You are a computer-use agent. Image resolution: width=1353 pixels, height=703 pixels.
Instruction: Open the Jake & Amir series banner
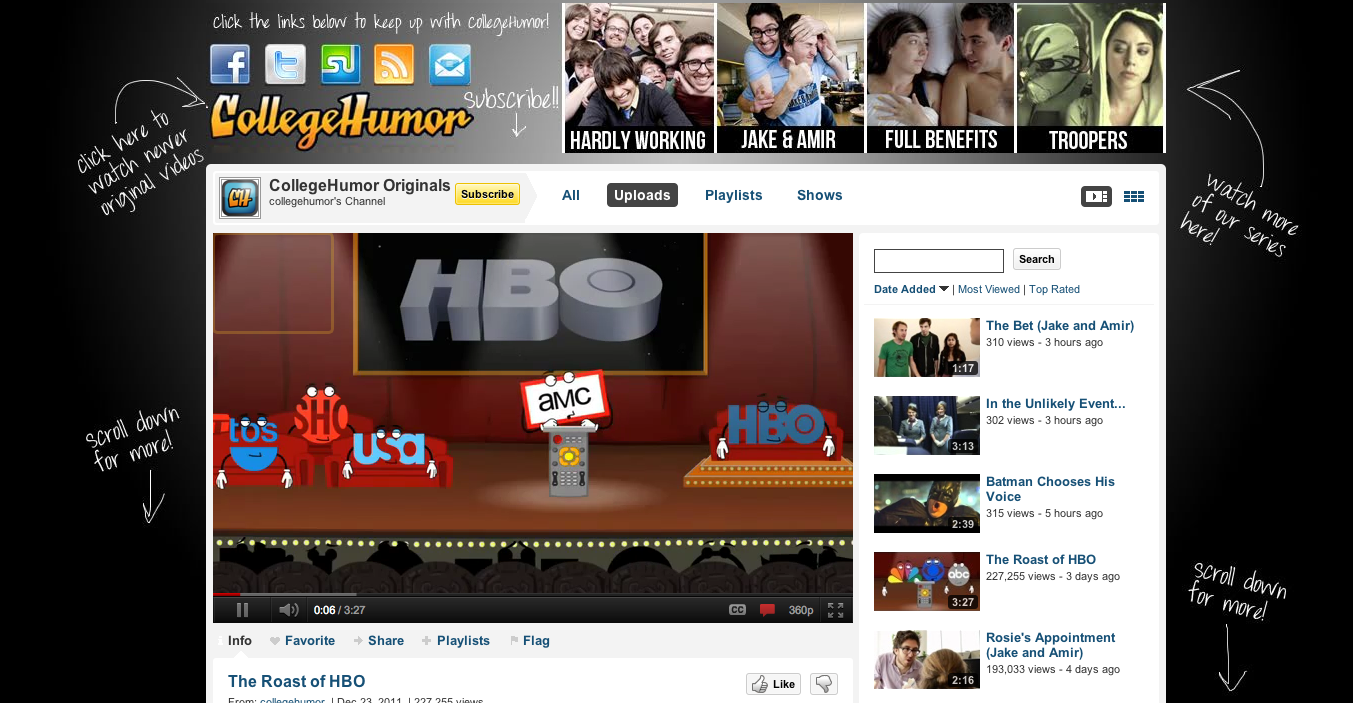tap(790, 78)
